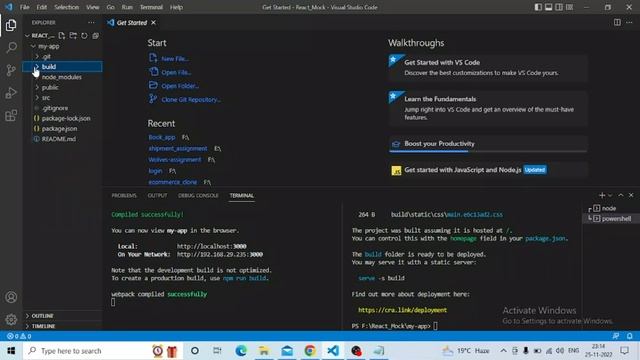Switch to the OUTPUT panel tab

click(x=158, y=196)
